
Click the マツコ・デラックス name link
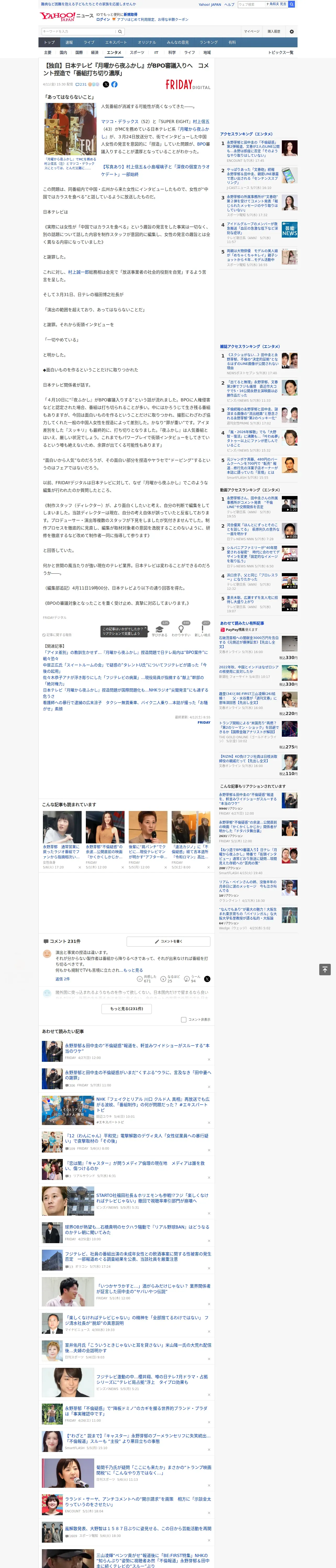pyautogui.click(x=120, y=121)
